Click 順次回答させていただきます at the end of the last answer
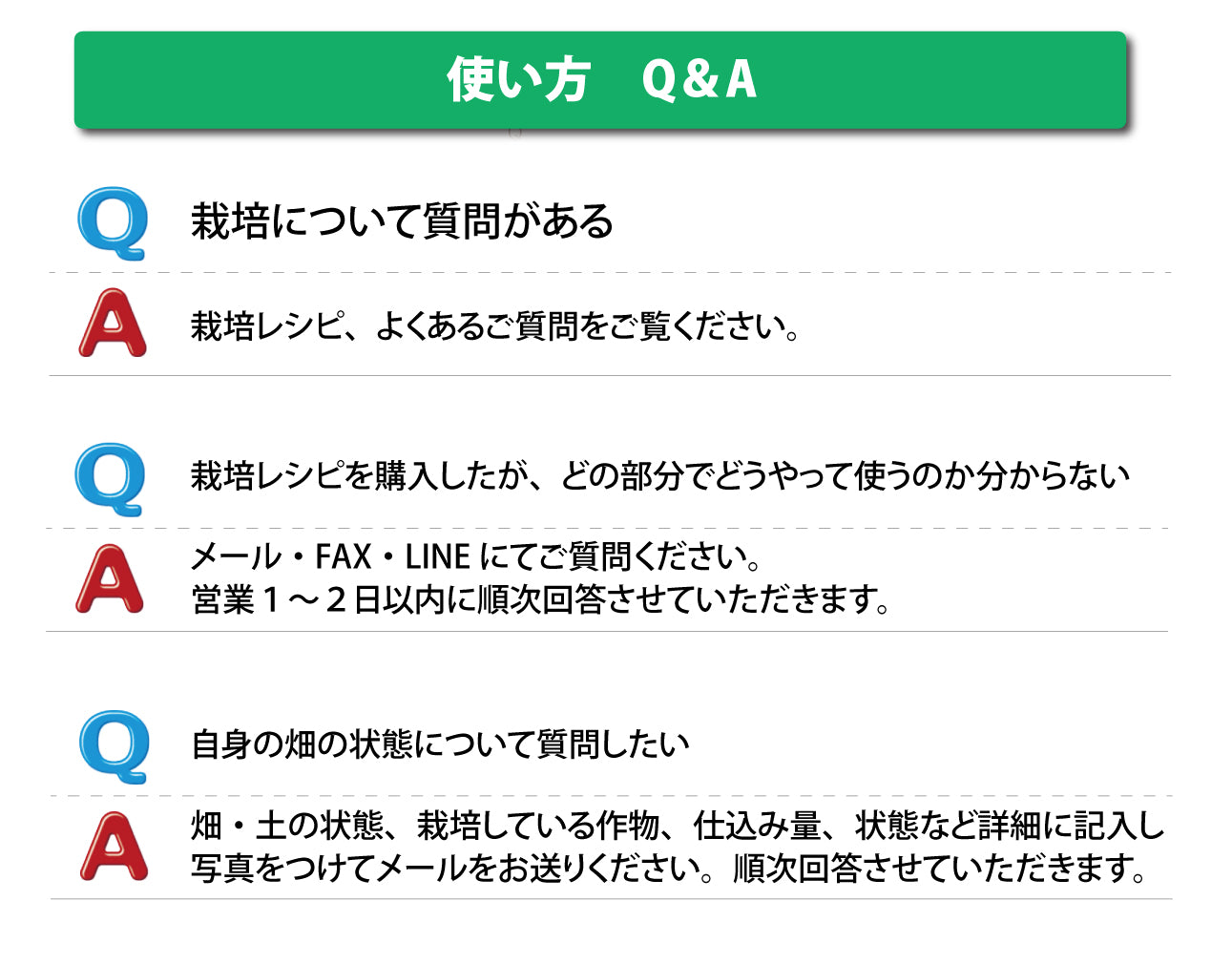Image resolution: width=1232 pixels, height=964 pixels. (x=939, y=869)
